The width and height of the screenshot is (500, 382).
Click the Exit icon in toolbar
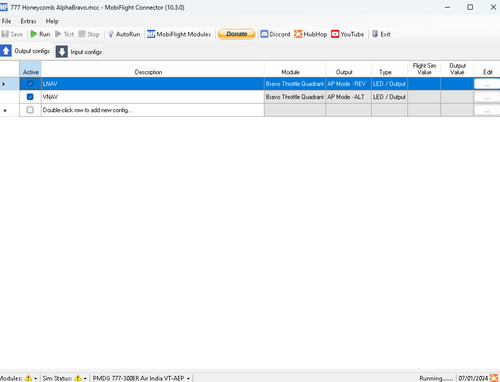pyautogui.click(x=375, y=34)
